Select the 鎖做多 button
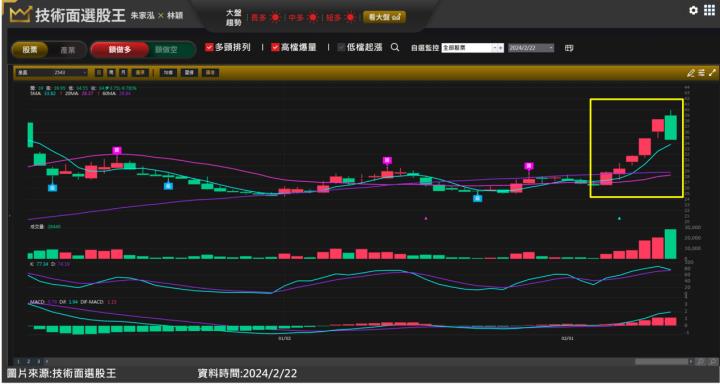The height and width of the screenshot is (386, 720). [x=120, y=50]
